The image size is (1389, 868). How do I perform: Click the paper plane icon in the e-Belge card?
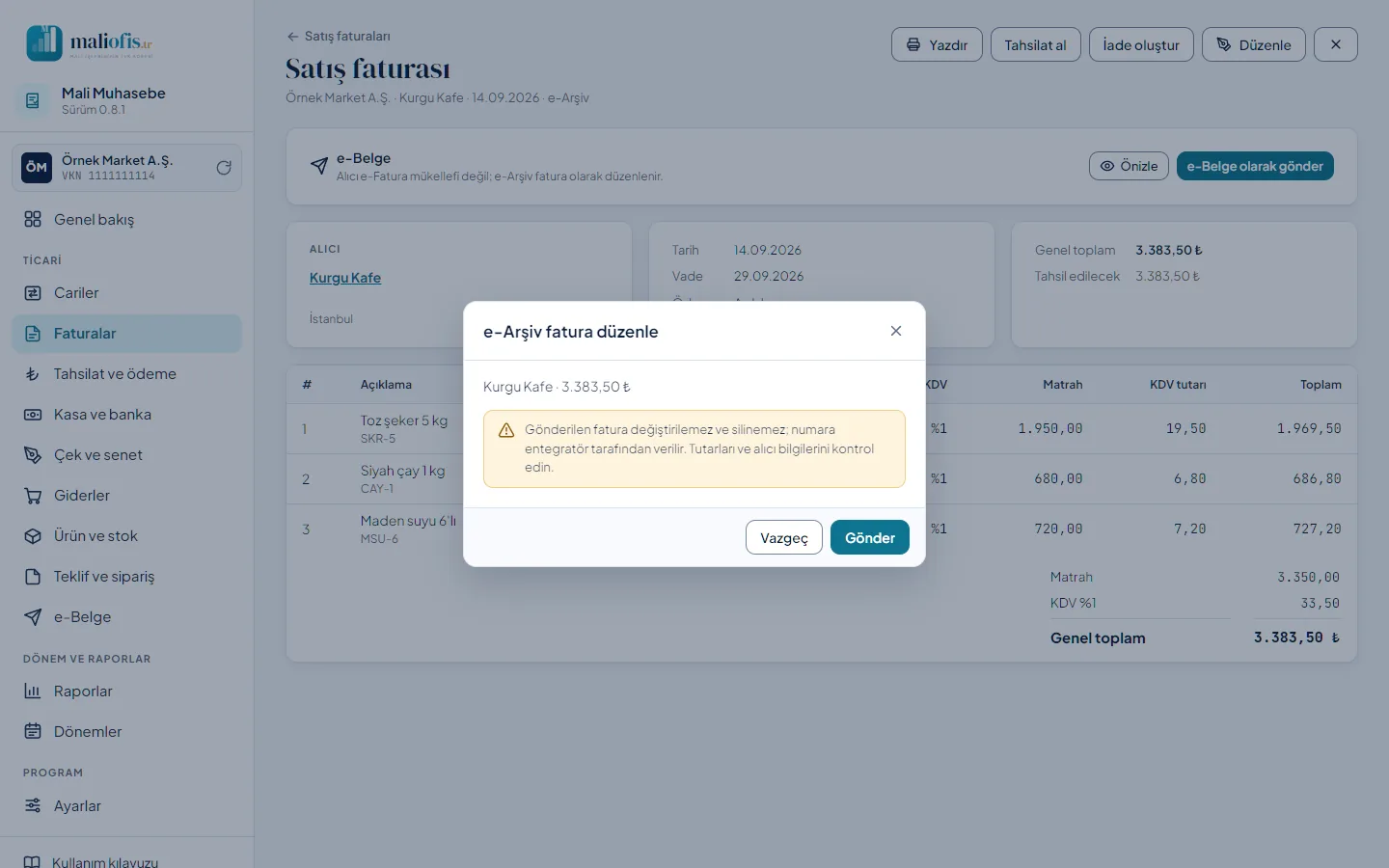click(319, 166)
